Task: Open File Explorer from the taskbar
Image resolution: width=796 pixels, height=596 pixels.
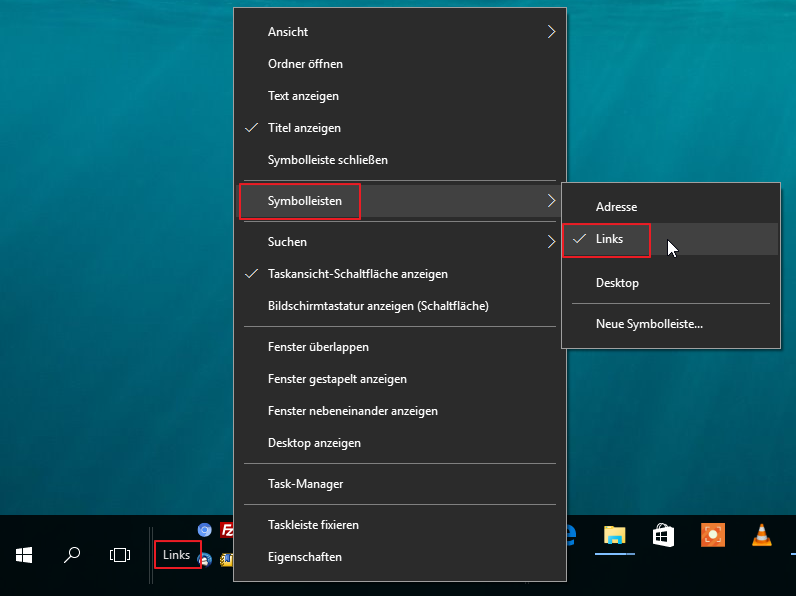Action: click(x=615, y=536)
